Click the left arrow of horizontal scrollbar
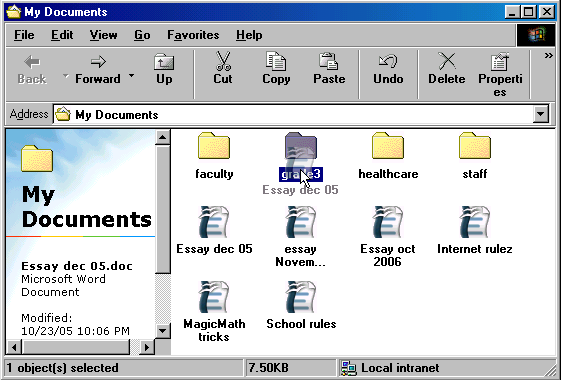This screenshot has height=380, width=561. click(14, 347)
